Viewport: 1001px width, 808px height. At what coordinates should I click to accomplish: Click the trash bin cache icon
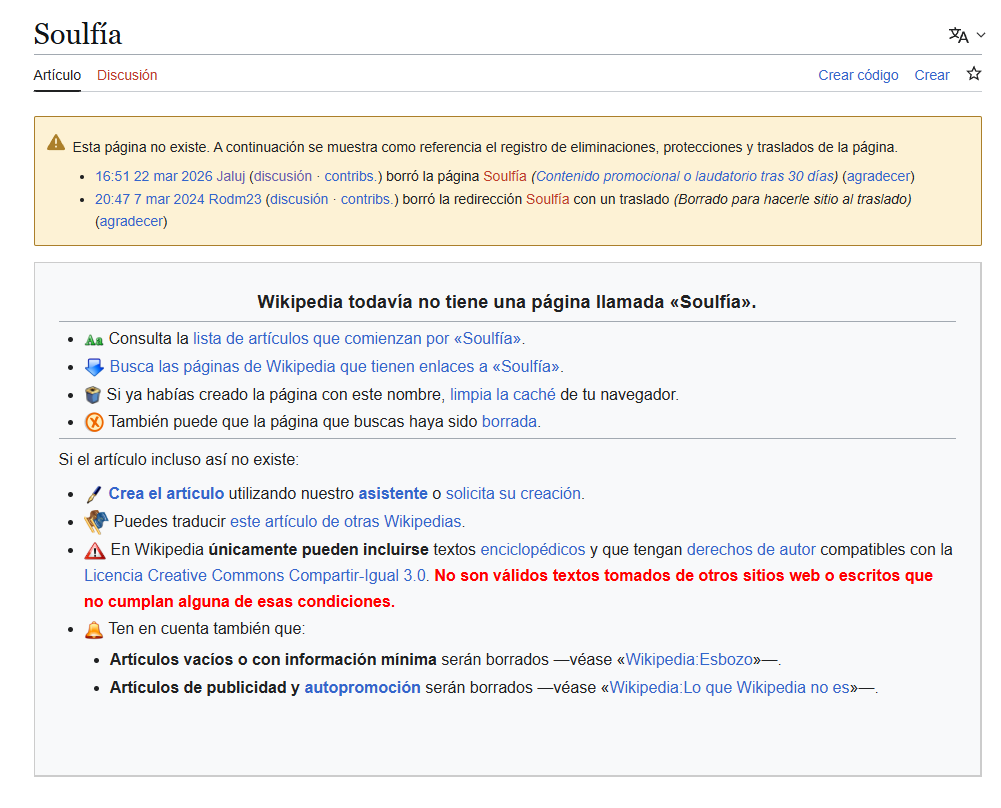[93, 395]
